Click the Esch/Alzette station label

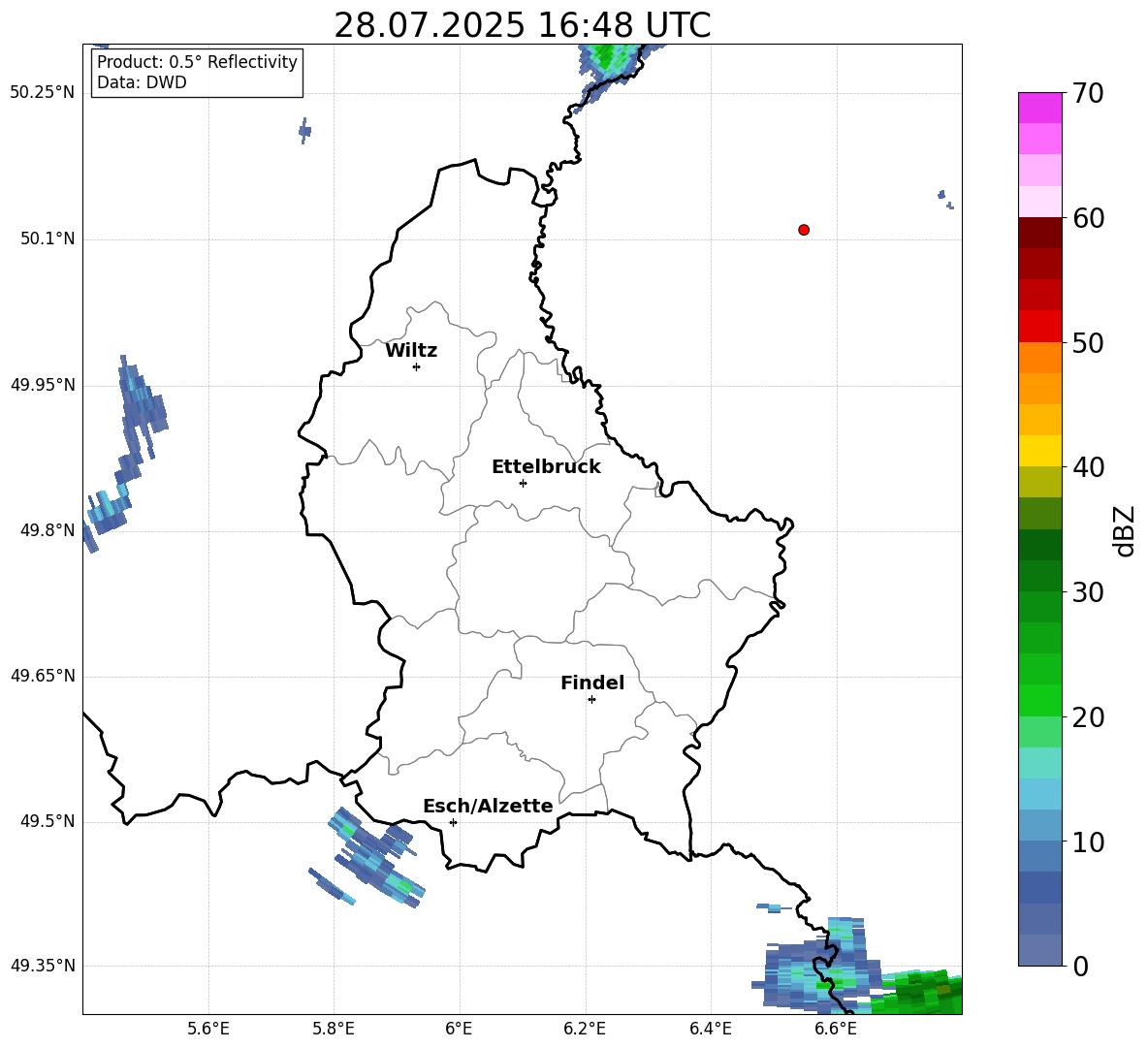point(488,806)
